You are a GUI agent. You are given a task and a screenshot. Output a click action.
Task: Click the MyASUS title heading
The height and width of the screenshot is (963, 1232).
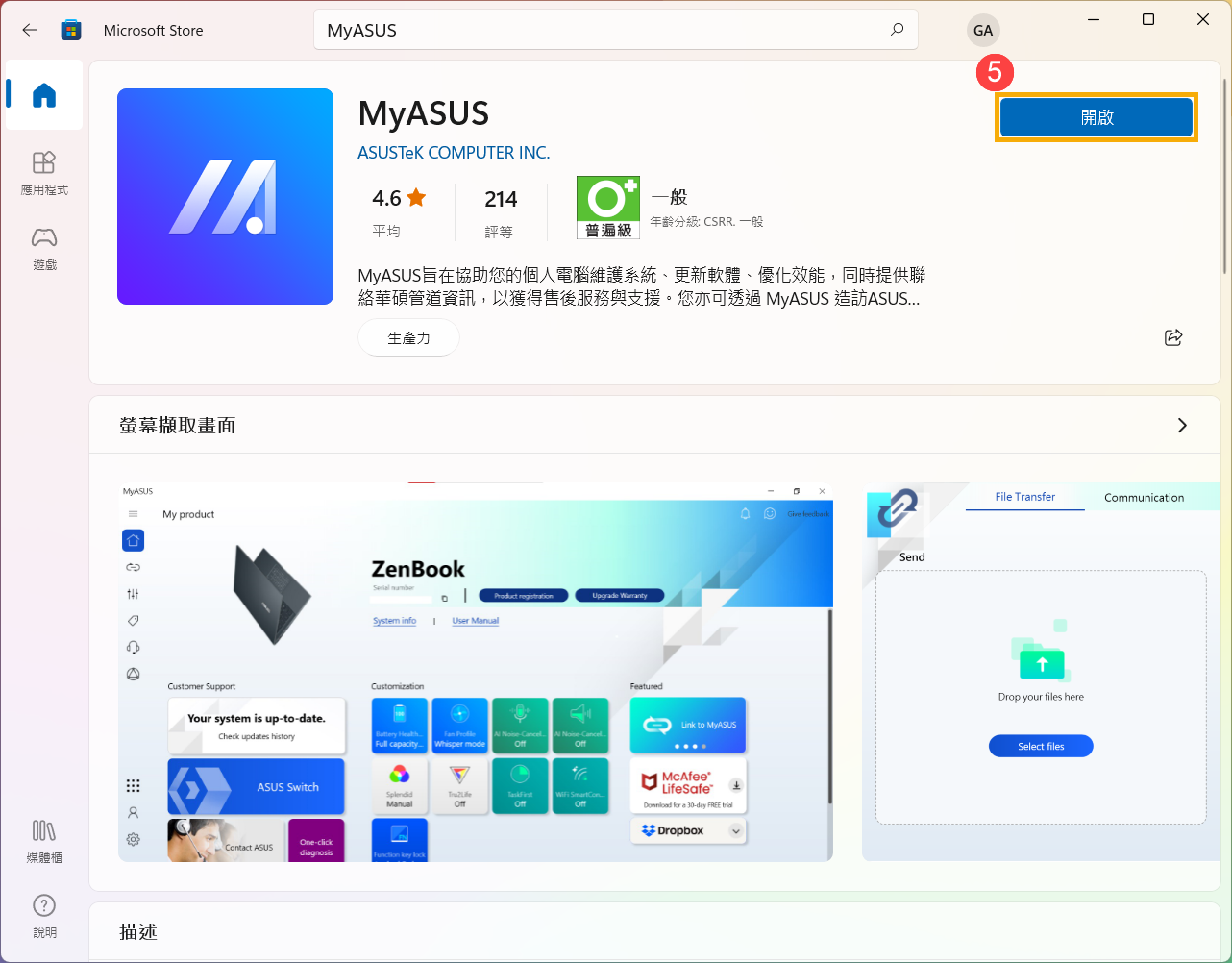(x=424, y=113)
